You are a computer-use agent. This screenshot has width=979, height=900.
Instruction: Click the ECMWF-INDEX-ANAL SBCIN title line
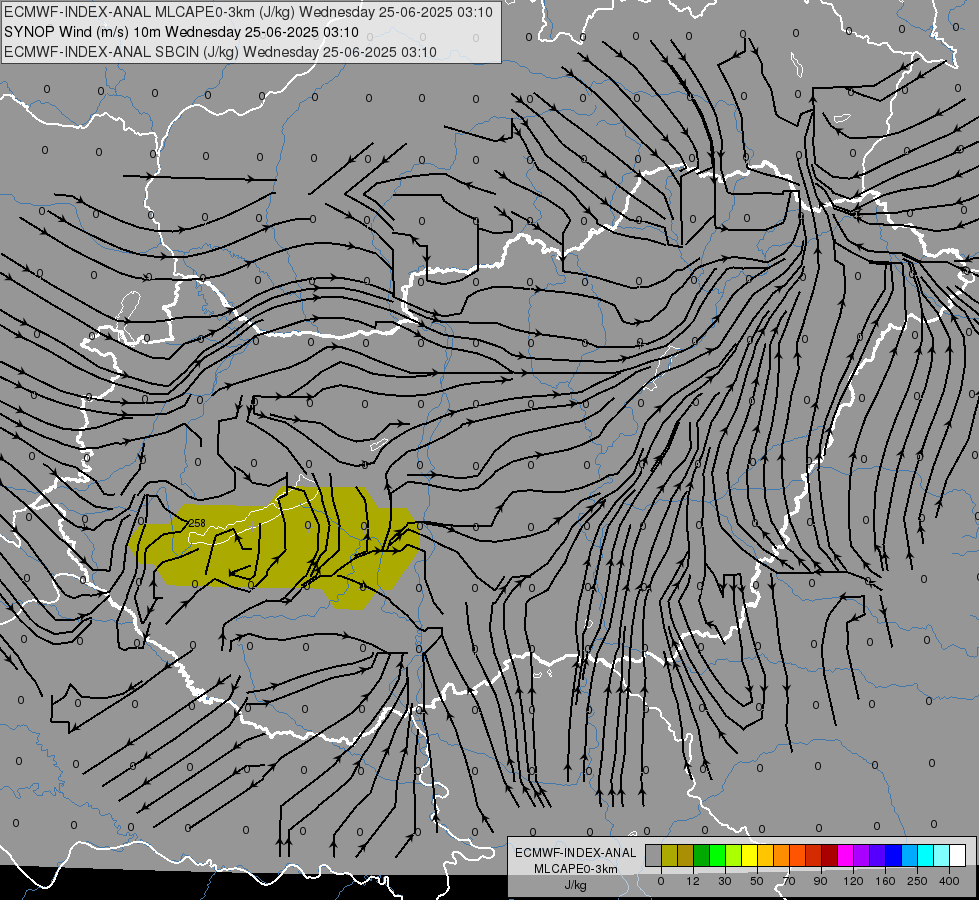(x=220, y=52)
